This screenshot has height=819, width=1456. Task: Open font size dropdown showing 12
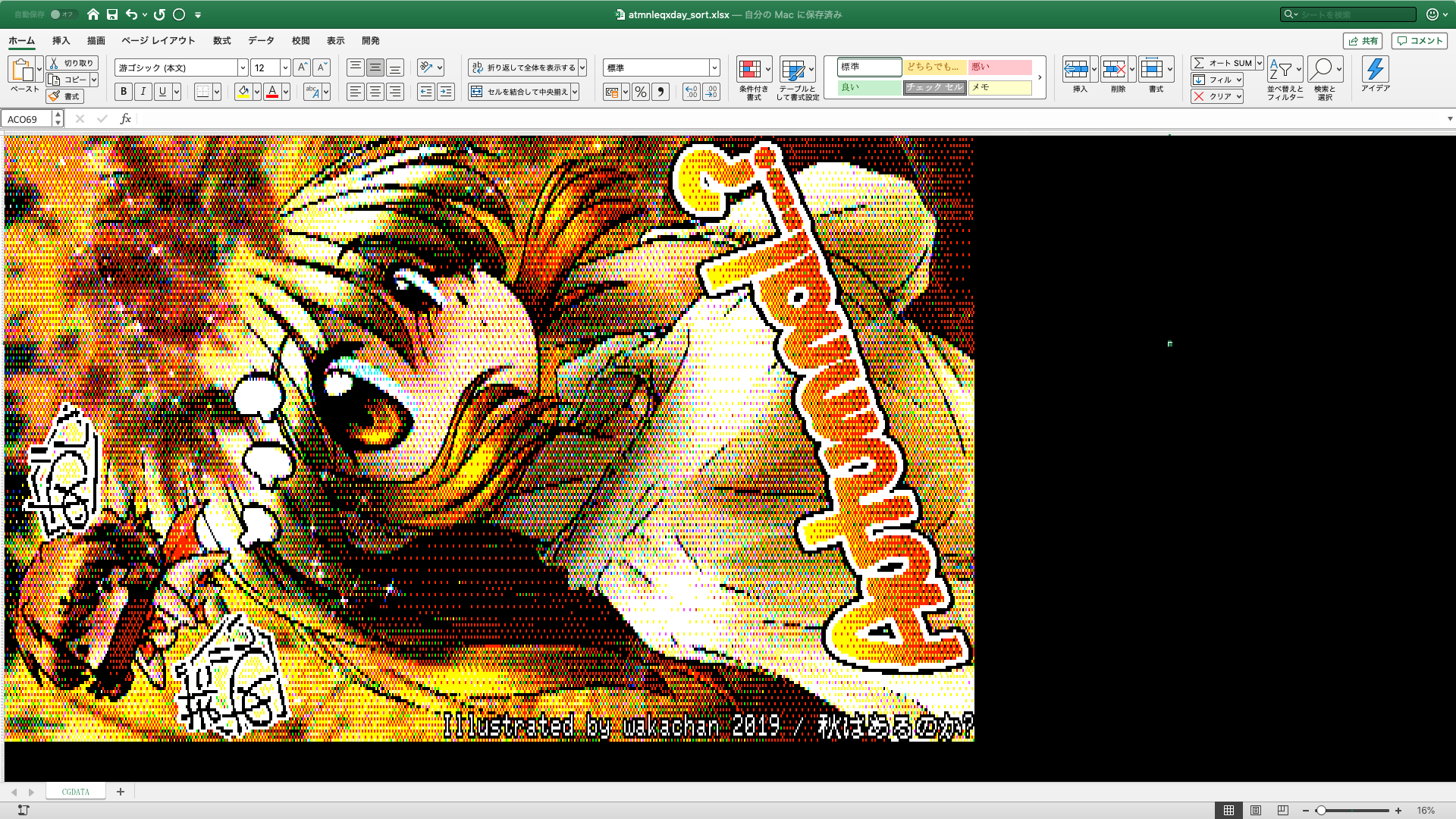point(285,67)
